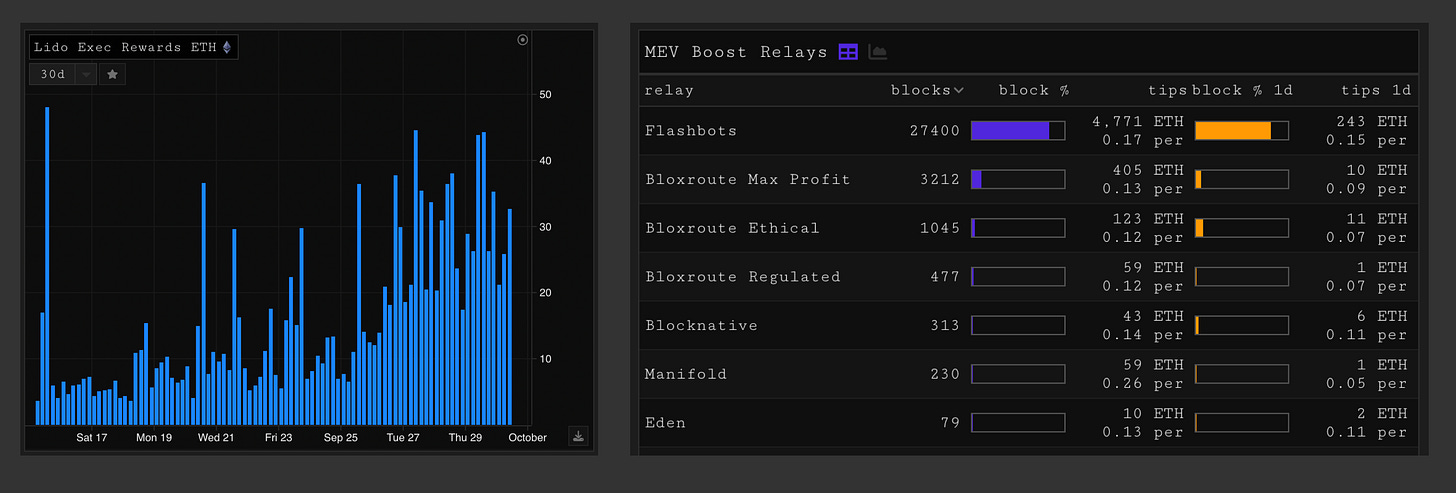The width and height of the screenshot is (1456, 493).
Task: Click the Sat 17 date label
Action: point(91,438)
